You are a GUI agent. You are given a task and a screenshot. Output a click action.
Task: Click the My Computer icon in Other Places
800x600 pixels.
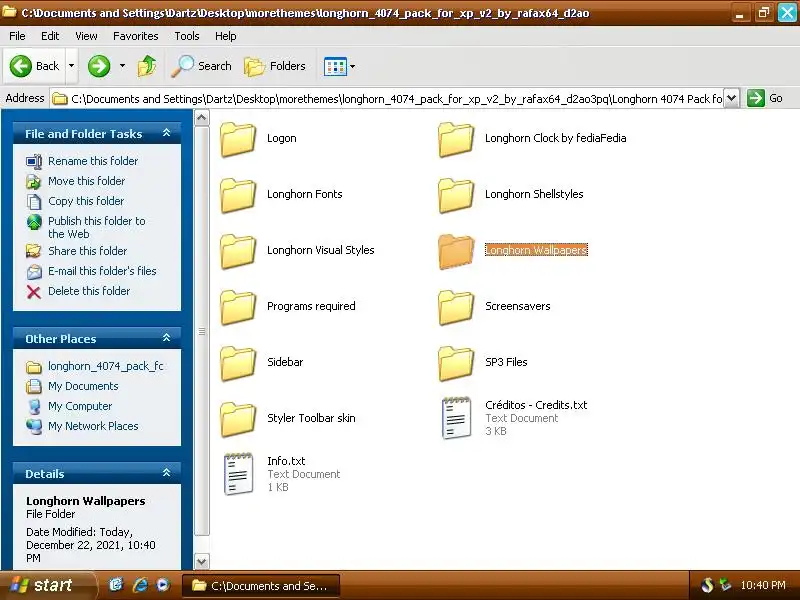click(x=34, y=407)
